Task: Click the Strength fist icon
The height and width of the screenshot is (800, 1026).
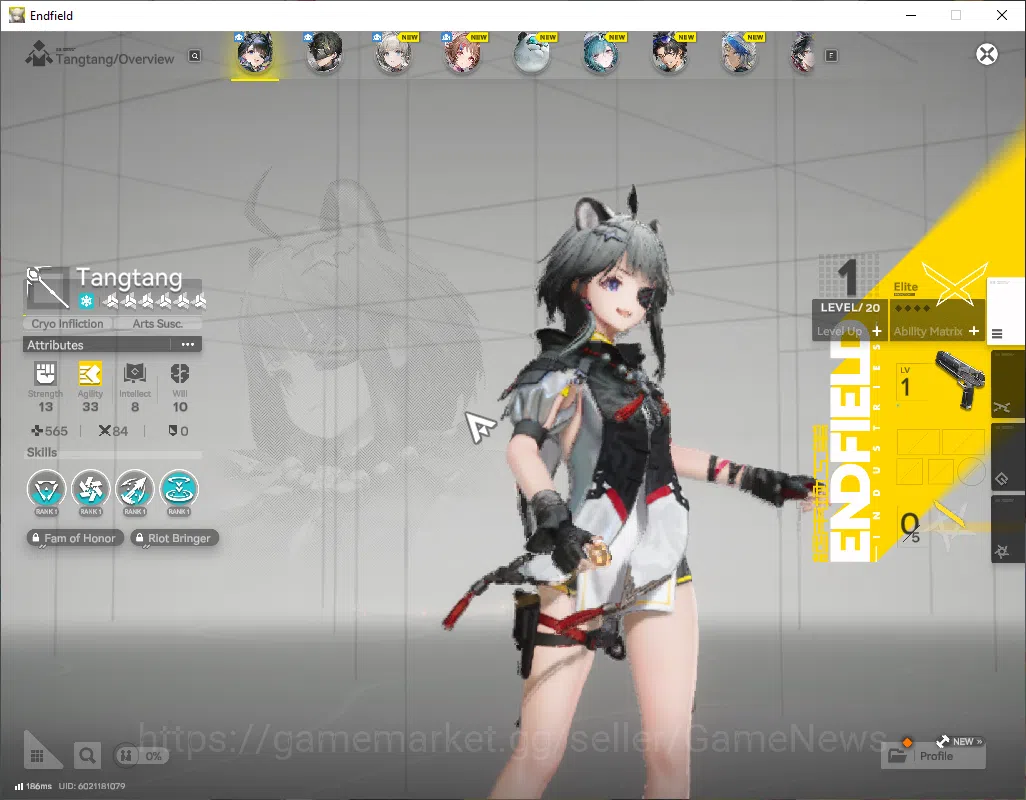Action: point(45,374)
